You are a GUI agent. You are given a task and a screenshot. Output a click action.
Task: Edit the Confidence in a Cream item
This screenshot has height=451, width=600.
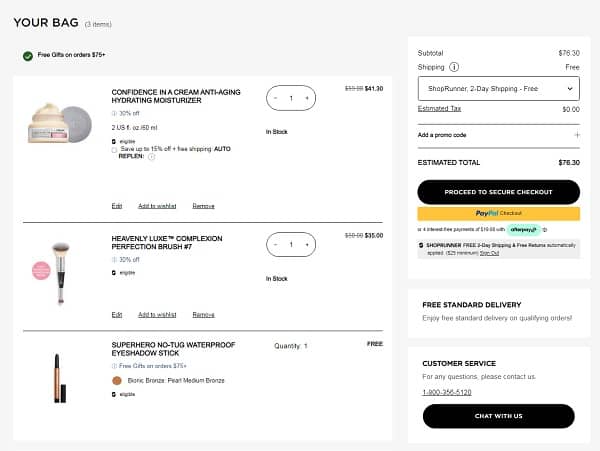(x=117, y=206)
